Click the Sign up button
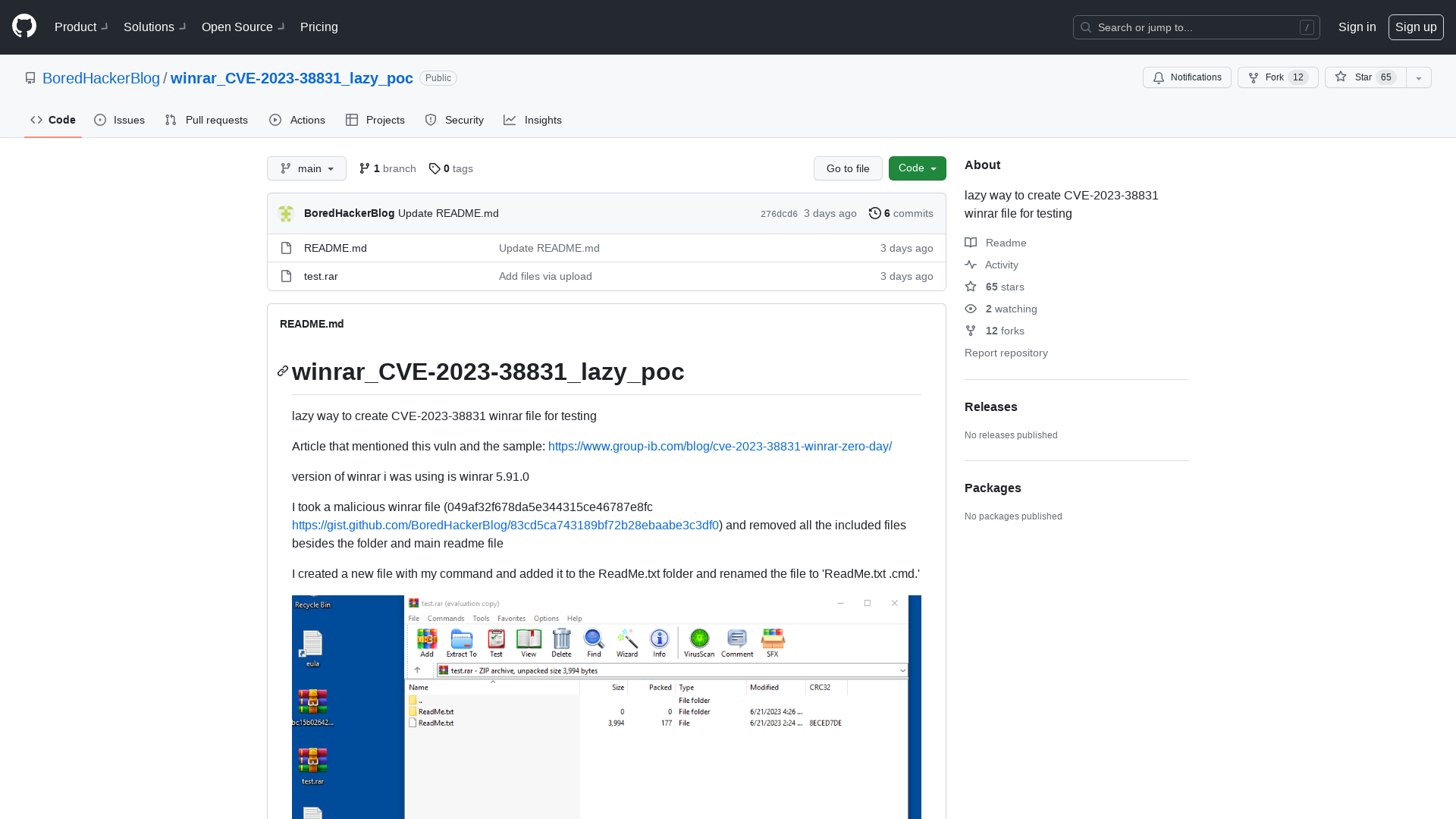Image resolution: width=1456 pixels, height=819 pixels. (x=1416, y=27)
